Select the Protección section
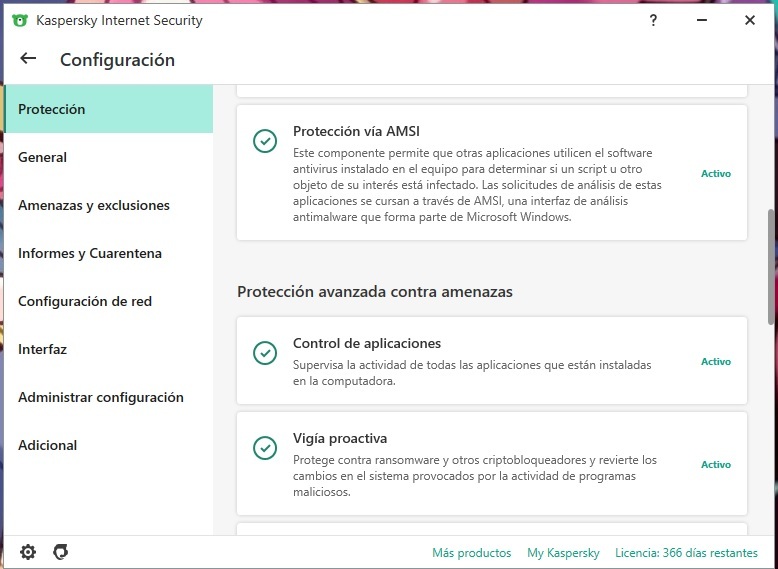This screenshot has width=778, height=569. (109, 109)
